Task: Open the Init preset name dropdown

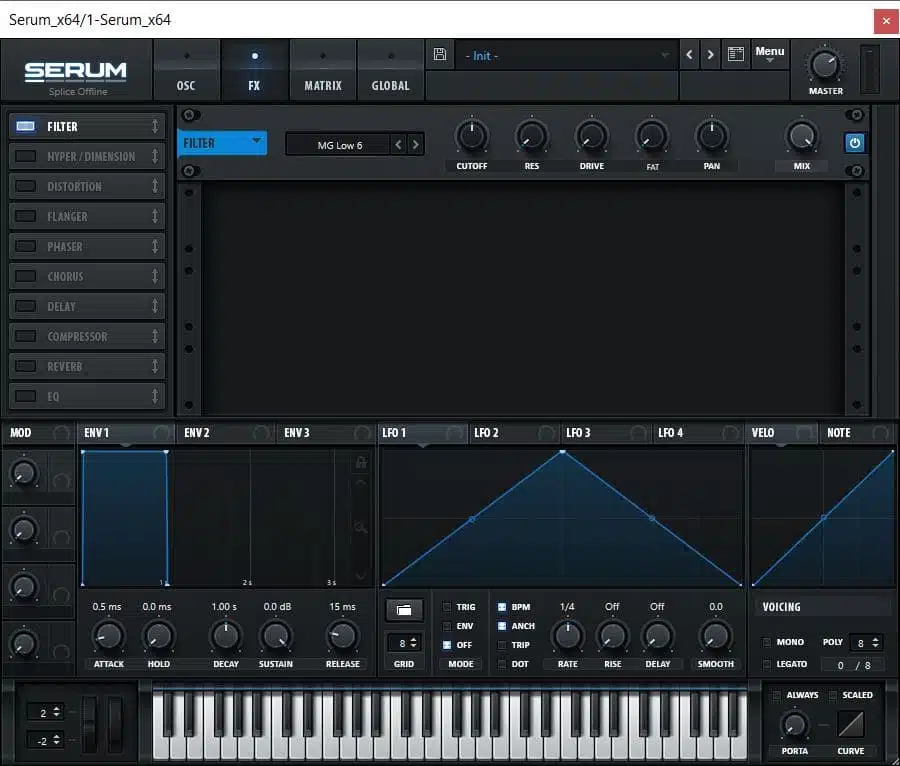Action: 567,56
